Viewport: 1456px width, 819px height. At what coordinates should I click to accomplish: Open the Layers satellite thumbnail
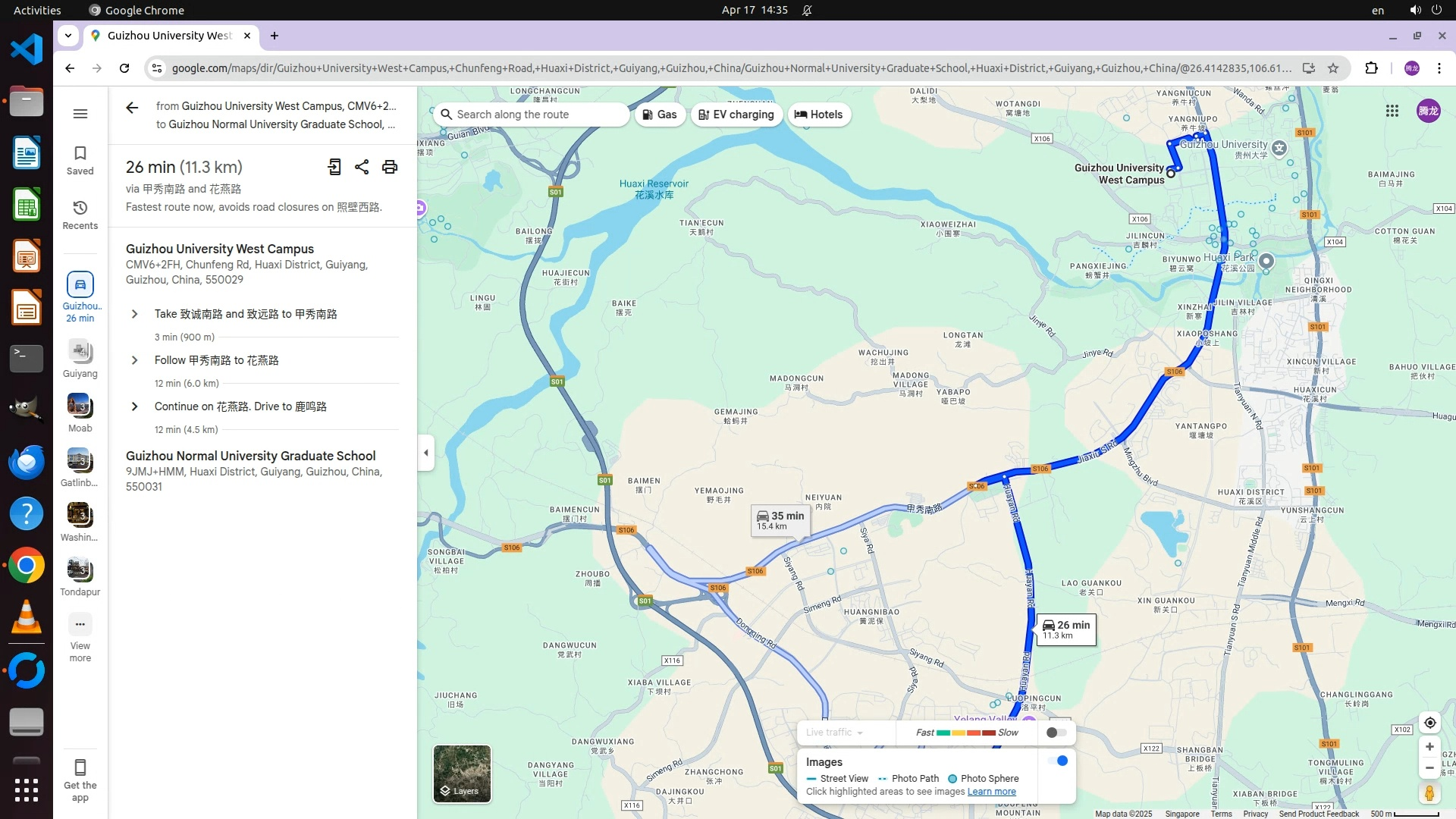coord(462,773)
